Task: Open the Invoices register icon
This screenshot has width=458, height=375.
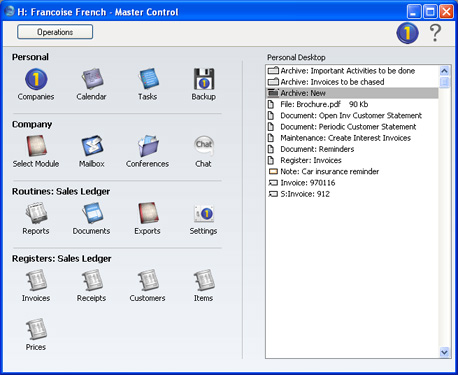Action: coord(36,280)
